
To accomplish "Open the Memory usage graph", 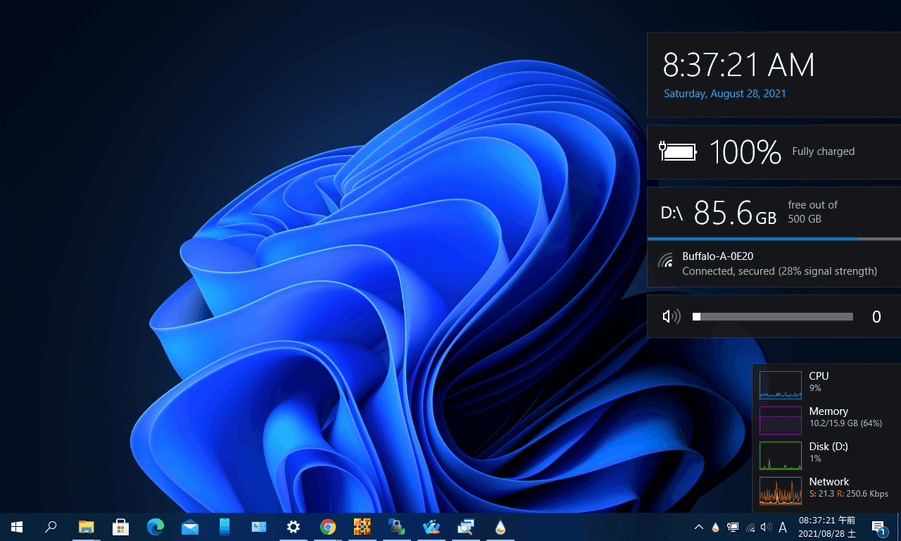I will tap(780, 420).
